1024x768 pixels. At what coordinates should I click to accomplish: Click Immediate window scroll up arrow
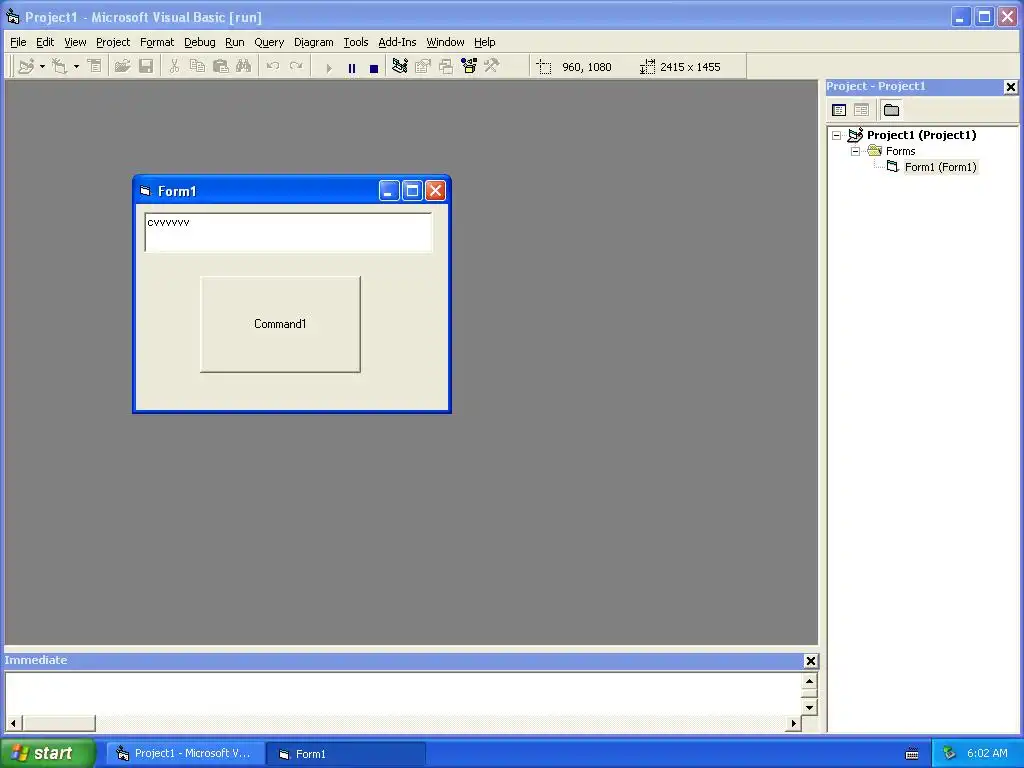[809, 681]
